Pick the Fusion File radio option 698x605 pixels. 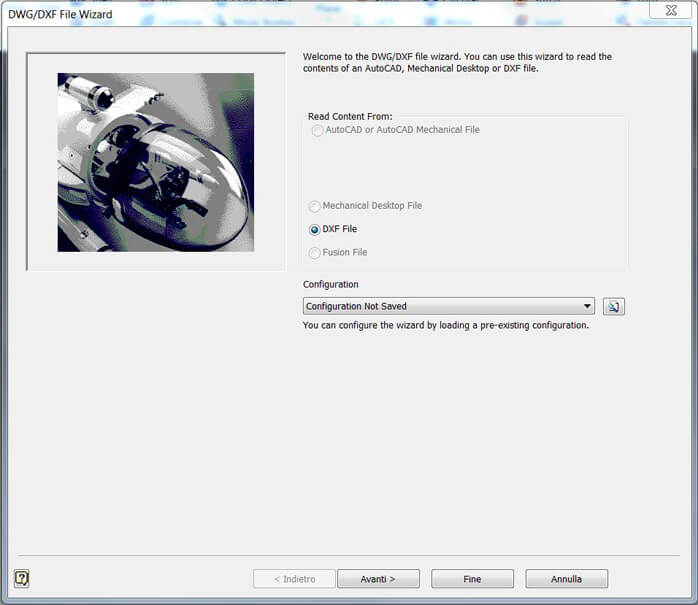(x=314, y=253)
